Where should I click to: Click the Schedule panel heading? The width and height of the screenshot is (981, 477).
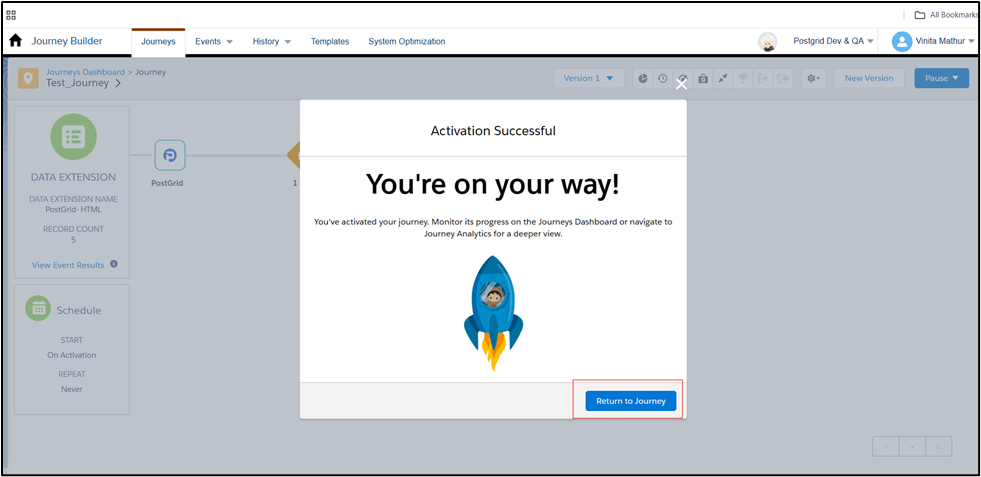coord(79,310)
